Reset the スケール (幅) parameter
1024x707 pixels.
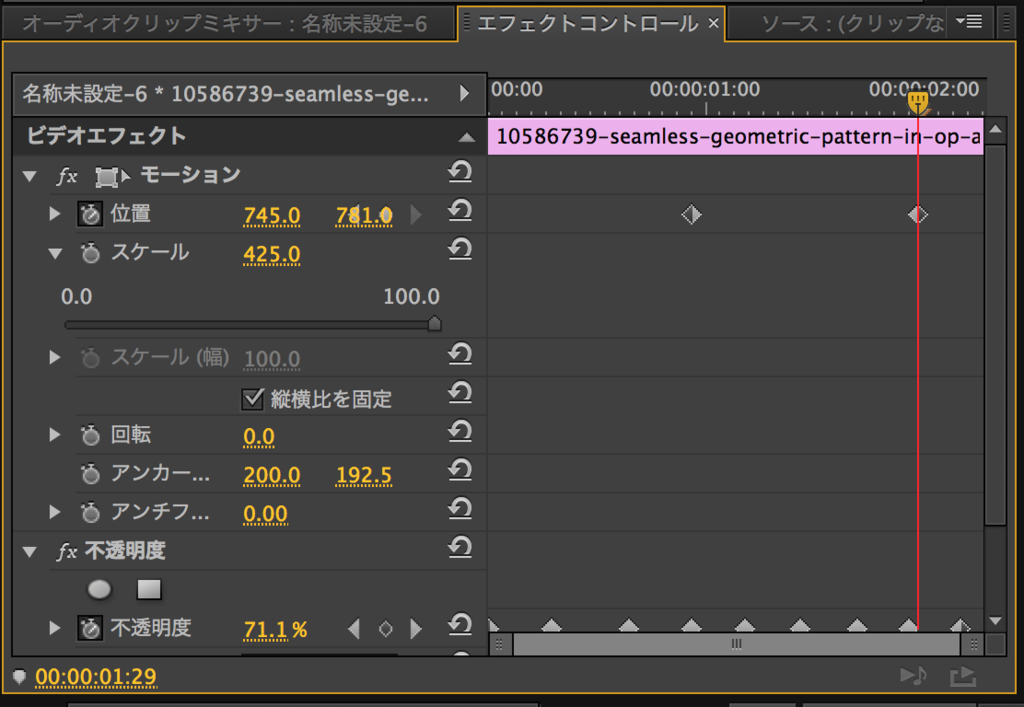point(460,354)
